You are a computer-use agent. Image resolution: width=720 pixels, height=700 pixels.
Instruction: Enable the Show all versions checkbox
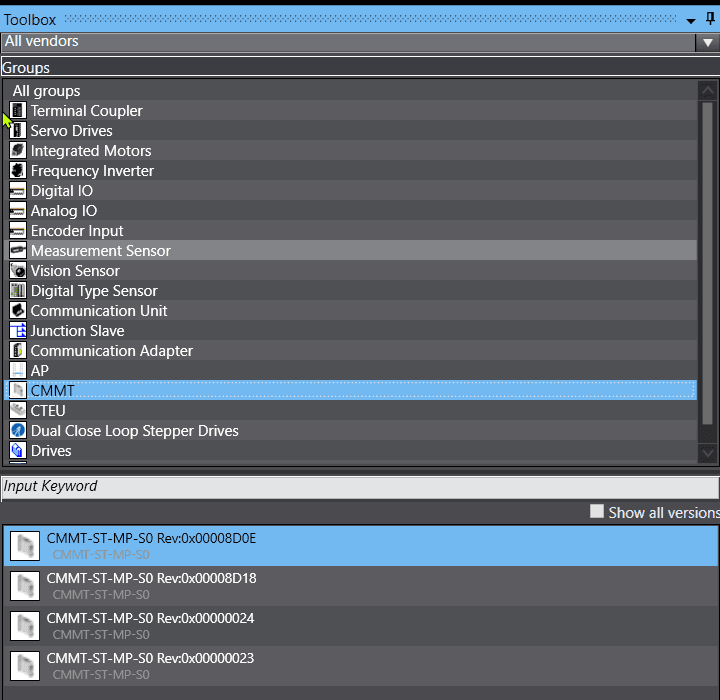click(x=596, y=511)
